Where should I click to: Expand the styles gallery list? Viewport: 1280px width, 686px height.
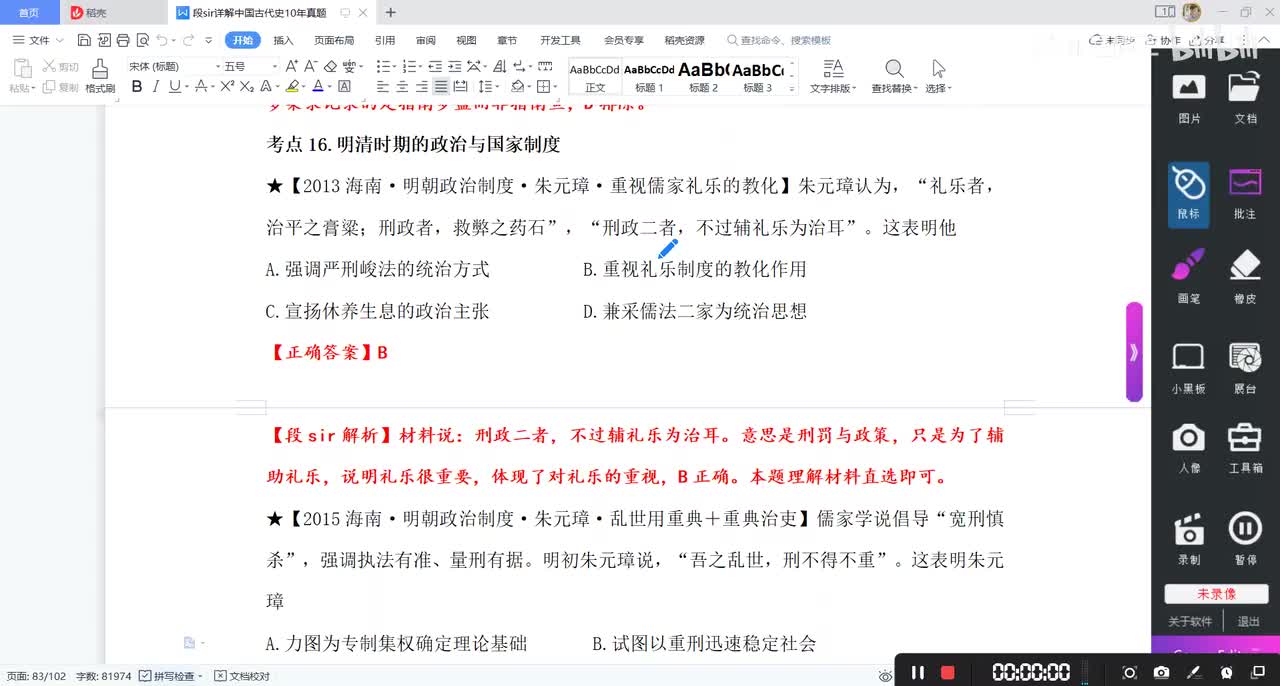pyautogui.click(x=792, y=88)
